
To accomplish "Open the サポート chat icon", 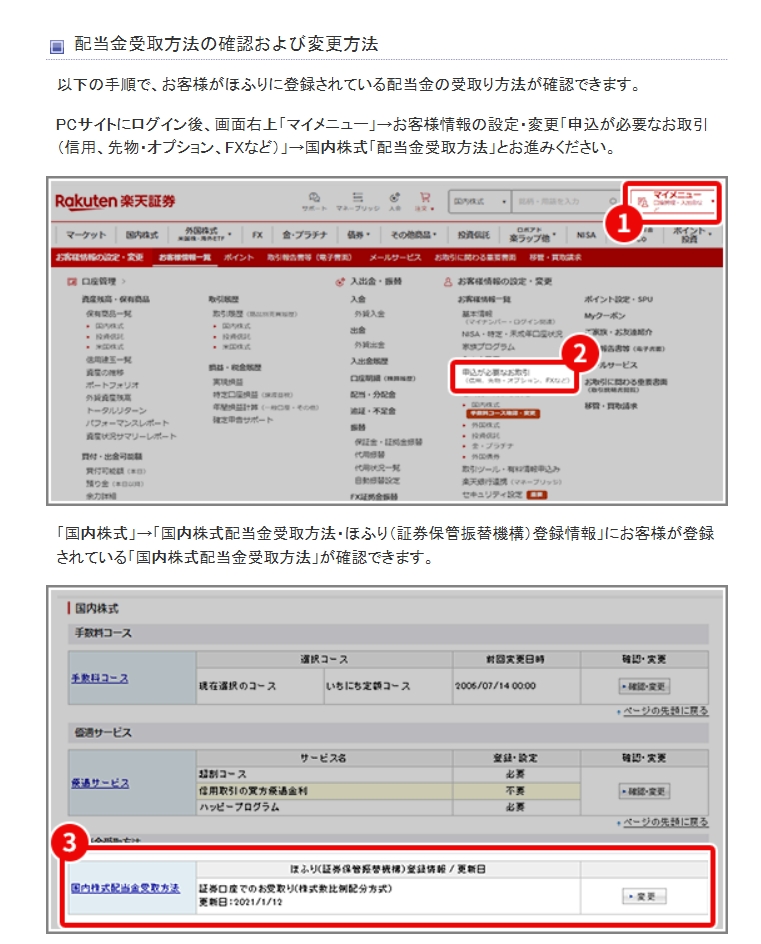I will [314, 197].
